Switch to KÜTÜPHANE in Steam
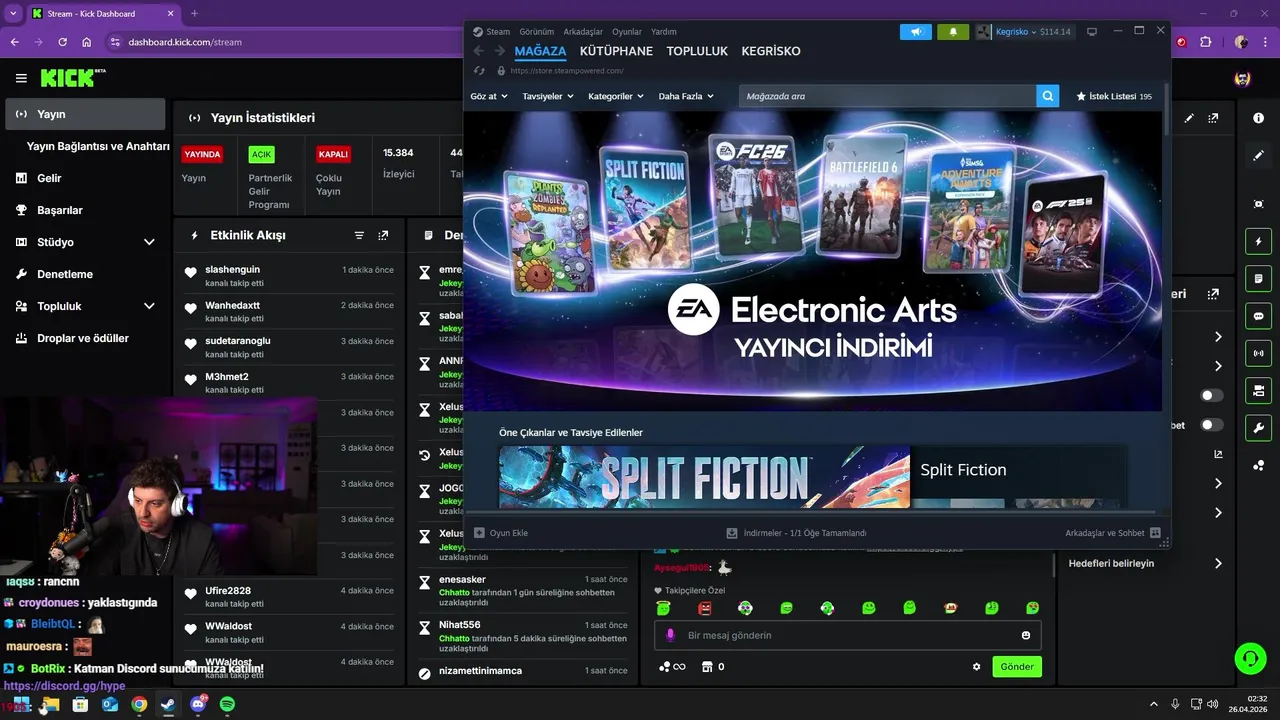 click(616, 51)
